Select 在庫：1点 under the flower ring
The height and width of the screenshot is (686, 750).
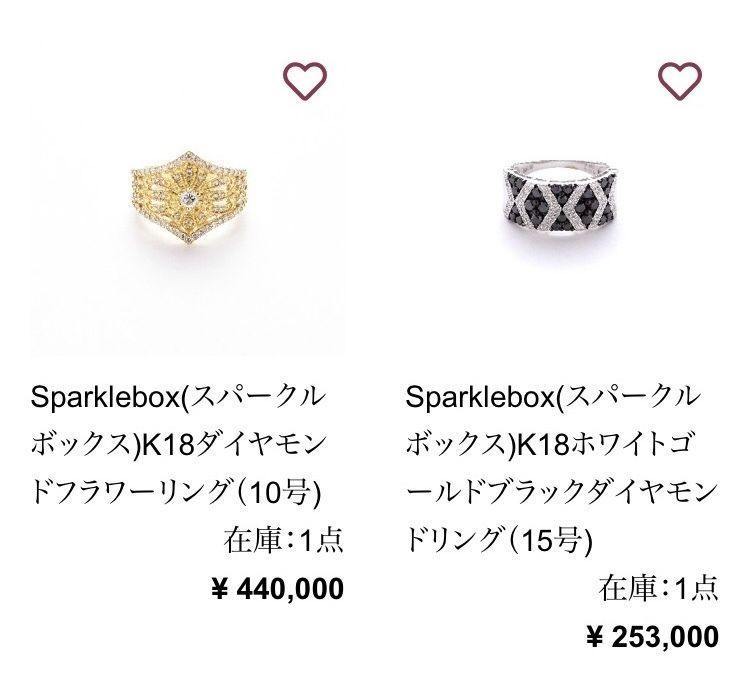click(284, 541)
